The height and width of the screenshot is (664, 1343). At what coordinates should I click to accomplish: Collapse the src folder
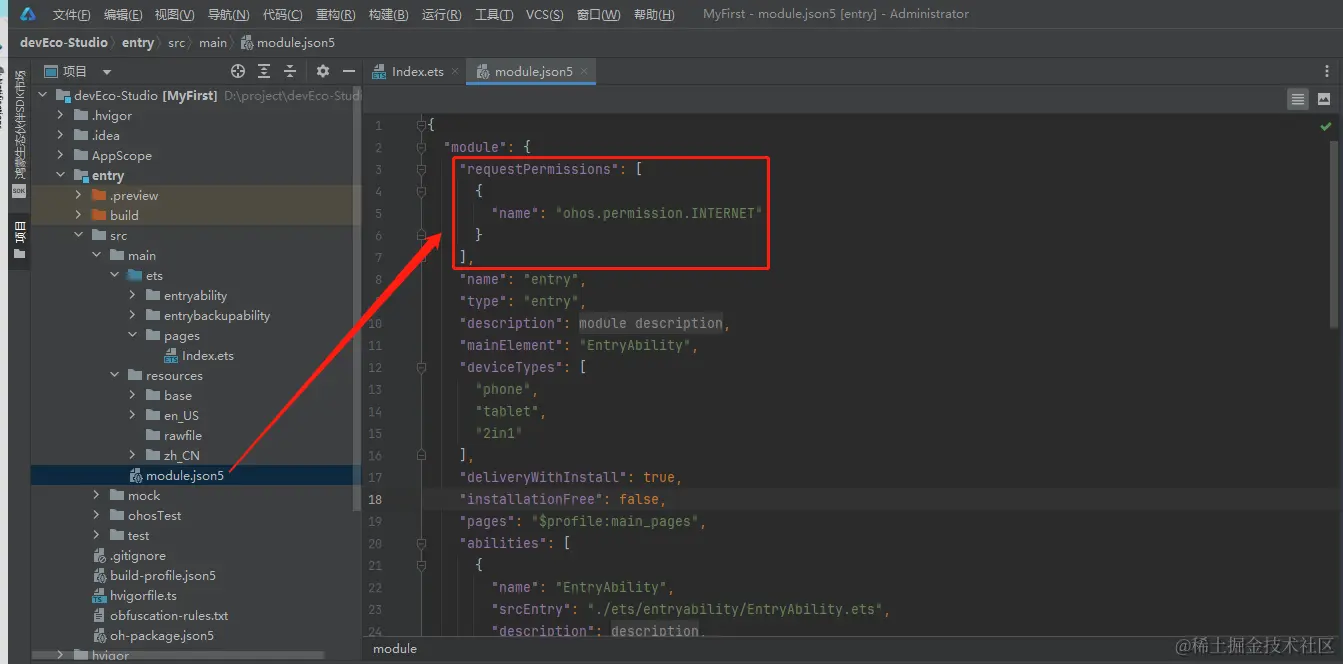tap(79, 235)
